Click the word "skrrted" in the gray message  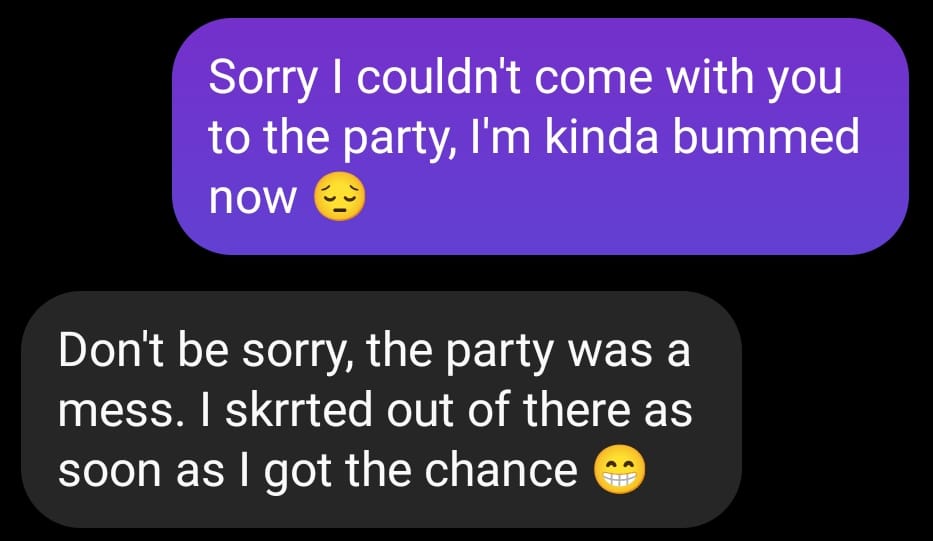[x=299, y=409]
